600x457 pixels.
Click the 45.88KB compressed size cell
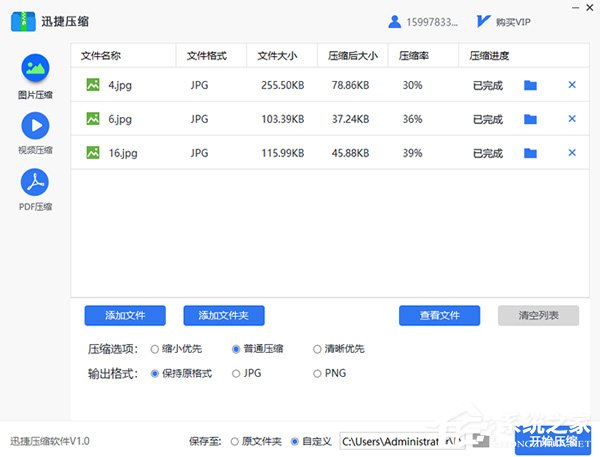[351, 153]
